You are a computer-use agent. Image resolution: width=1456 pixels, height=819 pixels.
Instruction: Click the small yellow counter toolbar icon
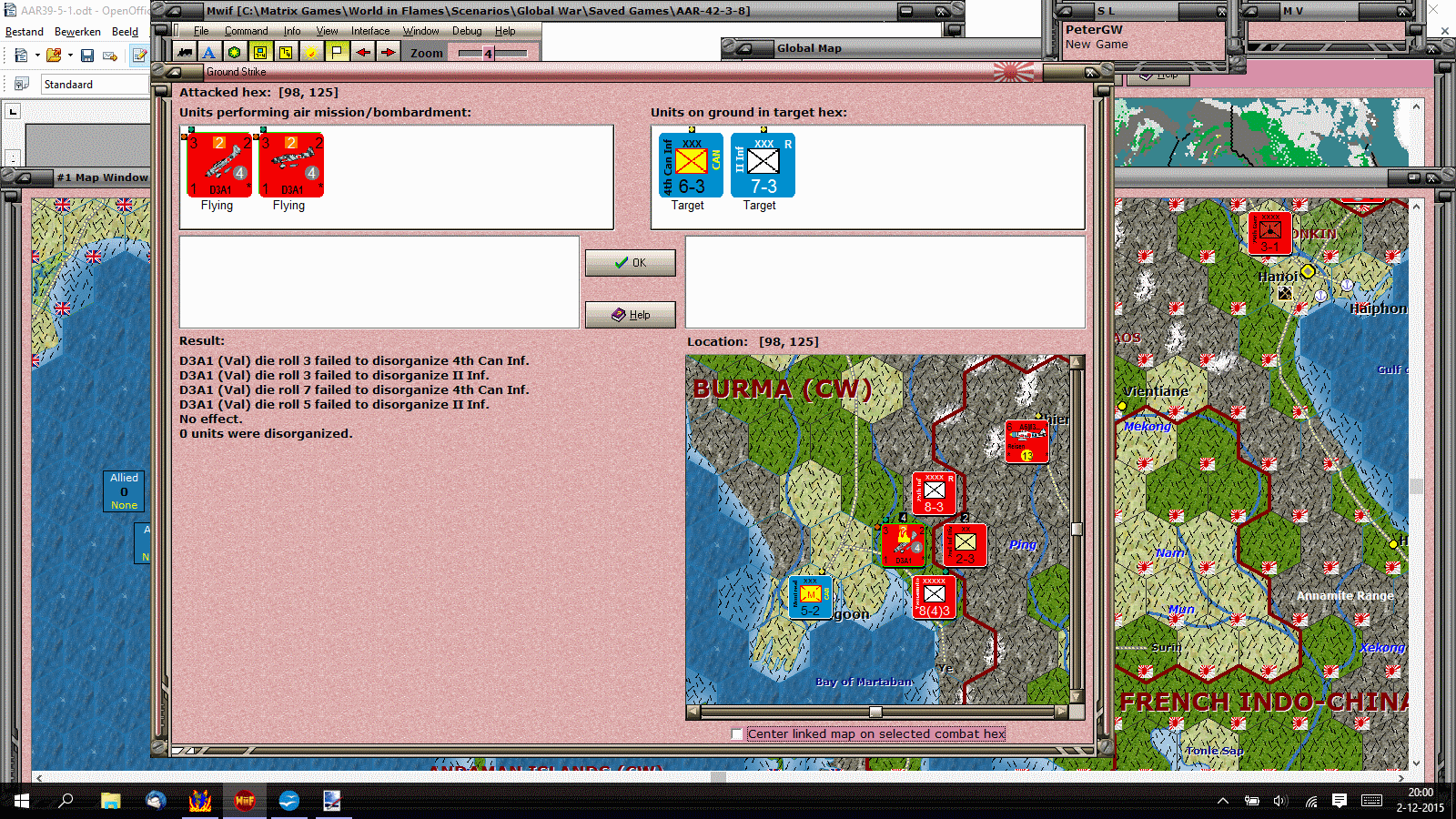(286, 52)
